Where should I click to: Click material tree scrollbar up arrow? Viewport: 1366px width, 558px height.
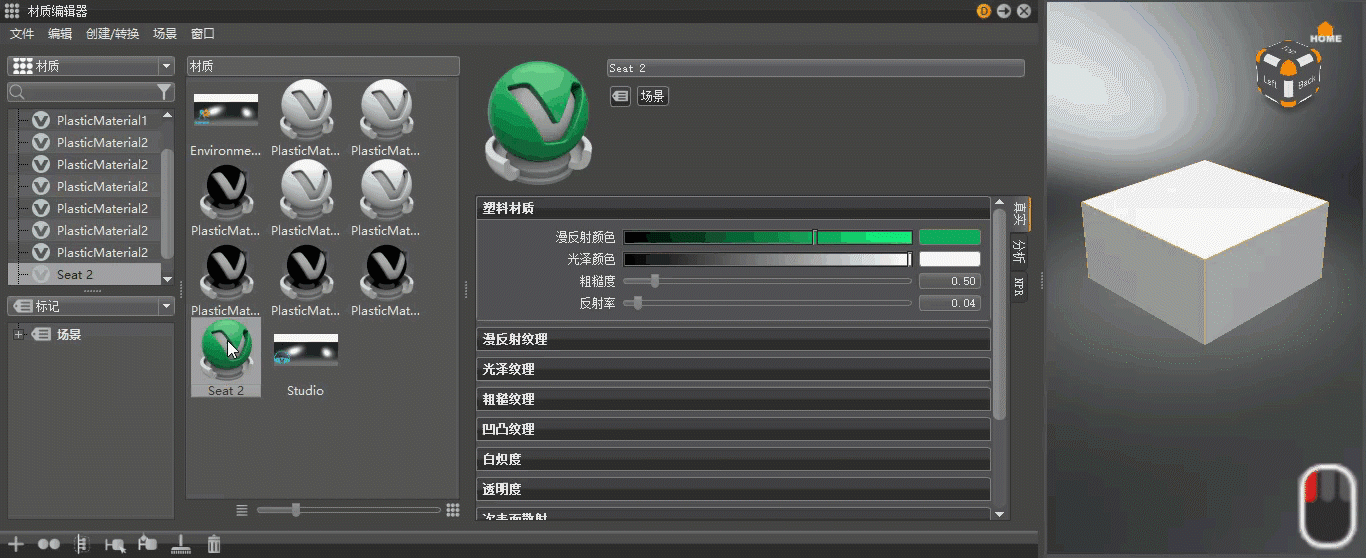pos(167,116)
